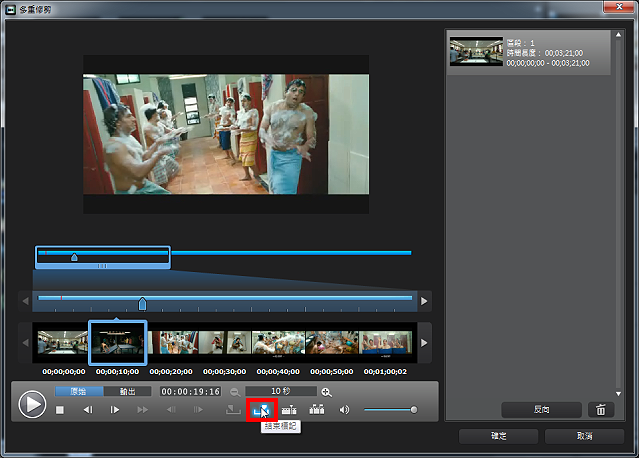The width and height of the screenshot is (639, 458).
Task: Click the overview zoom window grip handle
Action: (x=102, y=266)
